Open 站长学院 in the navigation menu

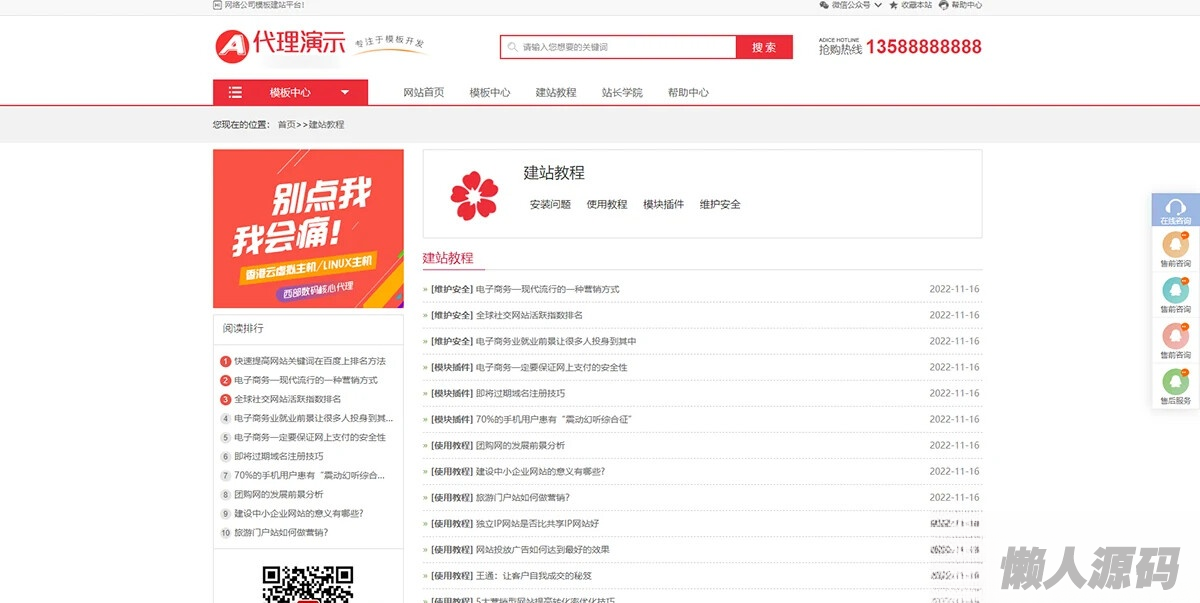(622, 92)
